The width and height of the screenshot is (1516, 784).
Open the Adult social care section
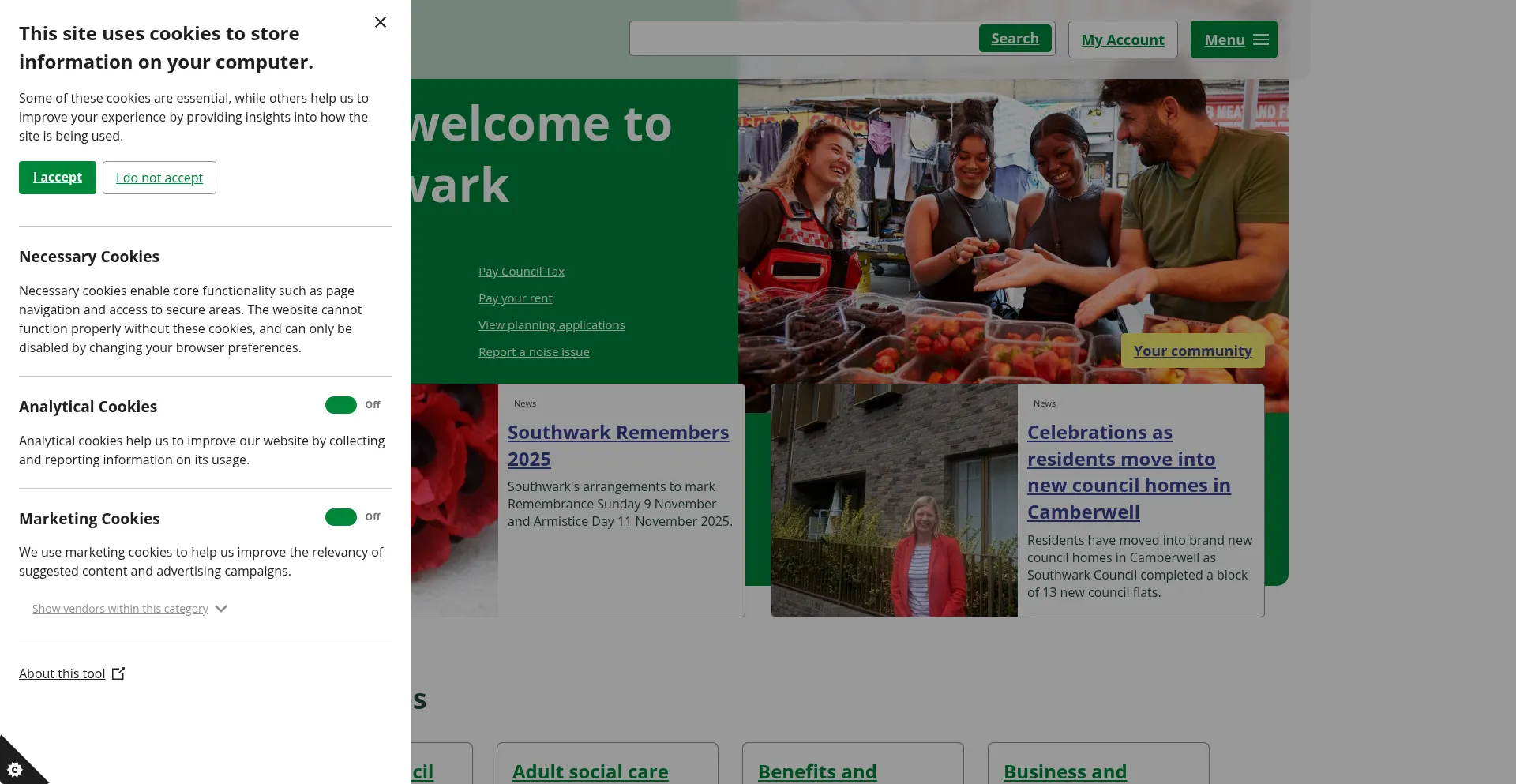[x=590, y=771]
